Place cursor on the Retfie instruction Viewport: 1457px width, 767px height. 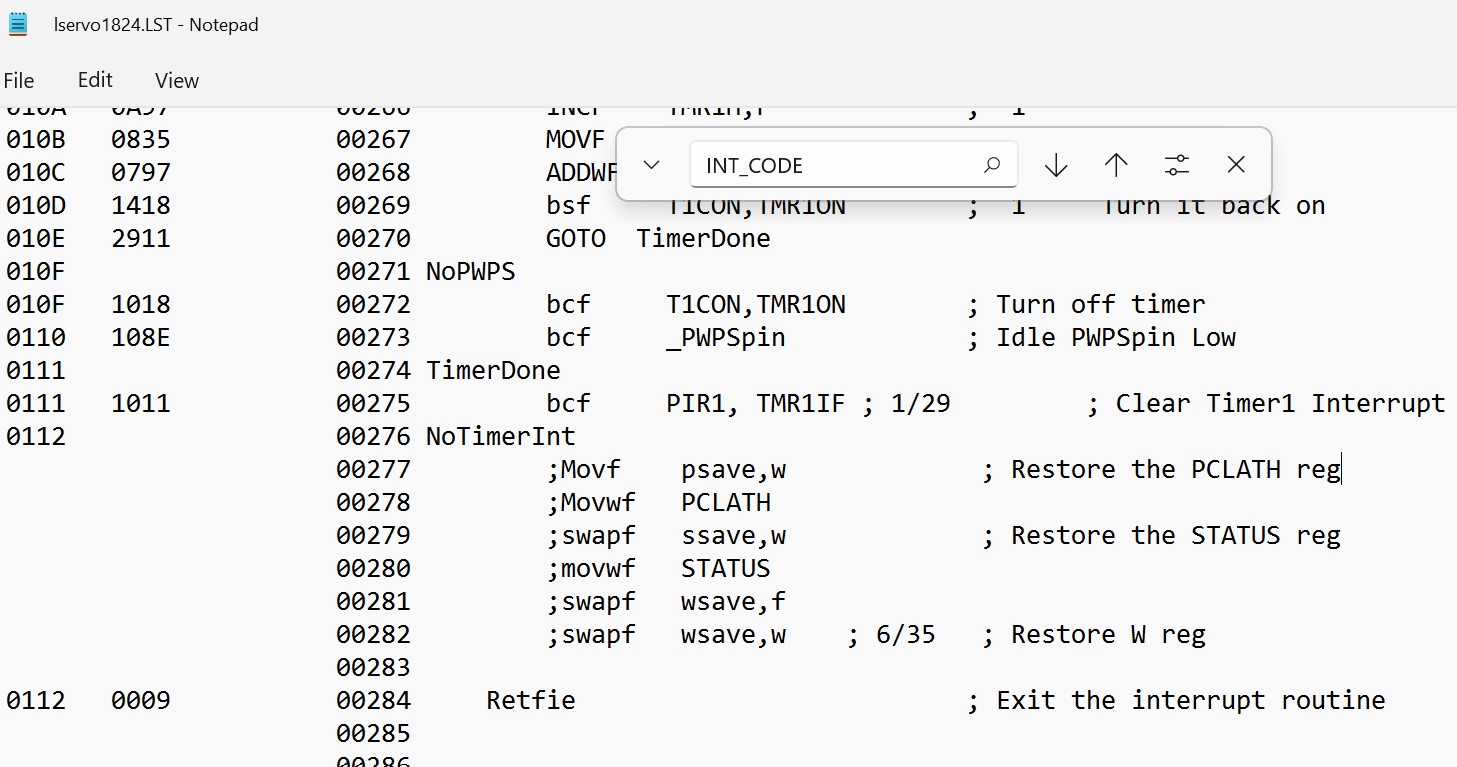click(x=530, y=700)
